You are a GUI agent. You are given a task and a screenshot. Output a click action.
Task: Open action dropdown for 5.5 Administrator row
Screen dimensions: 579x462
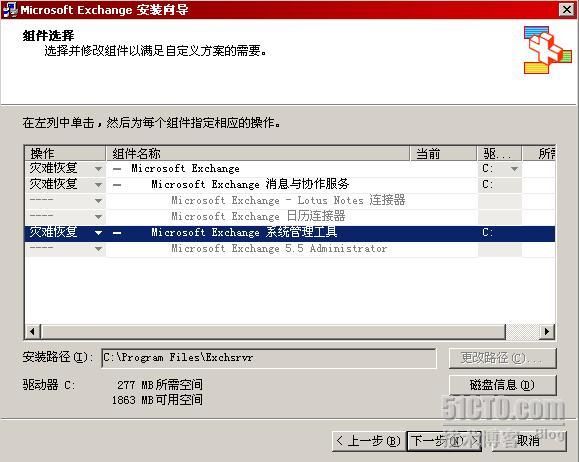point(98,249)
